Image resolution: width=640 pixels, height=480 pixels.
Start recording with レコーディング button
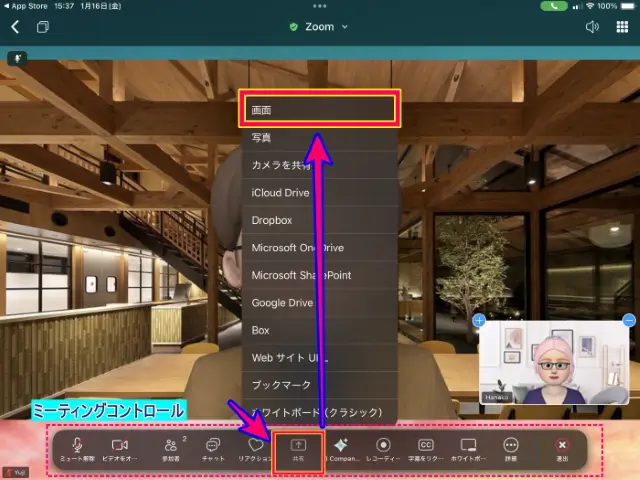[x=383, y=449]
